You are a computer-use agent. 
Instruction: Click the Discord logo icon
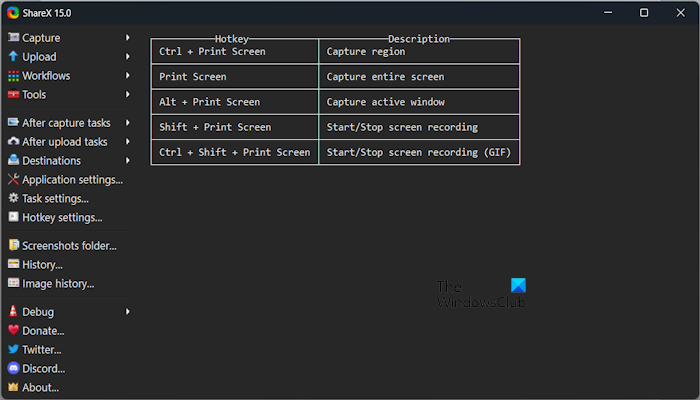pos(14,369)
